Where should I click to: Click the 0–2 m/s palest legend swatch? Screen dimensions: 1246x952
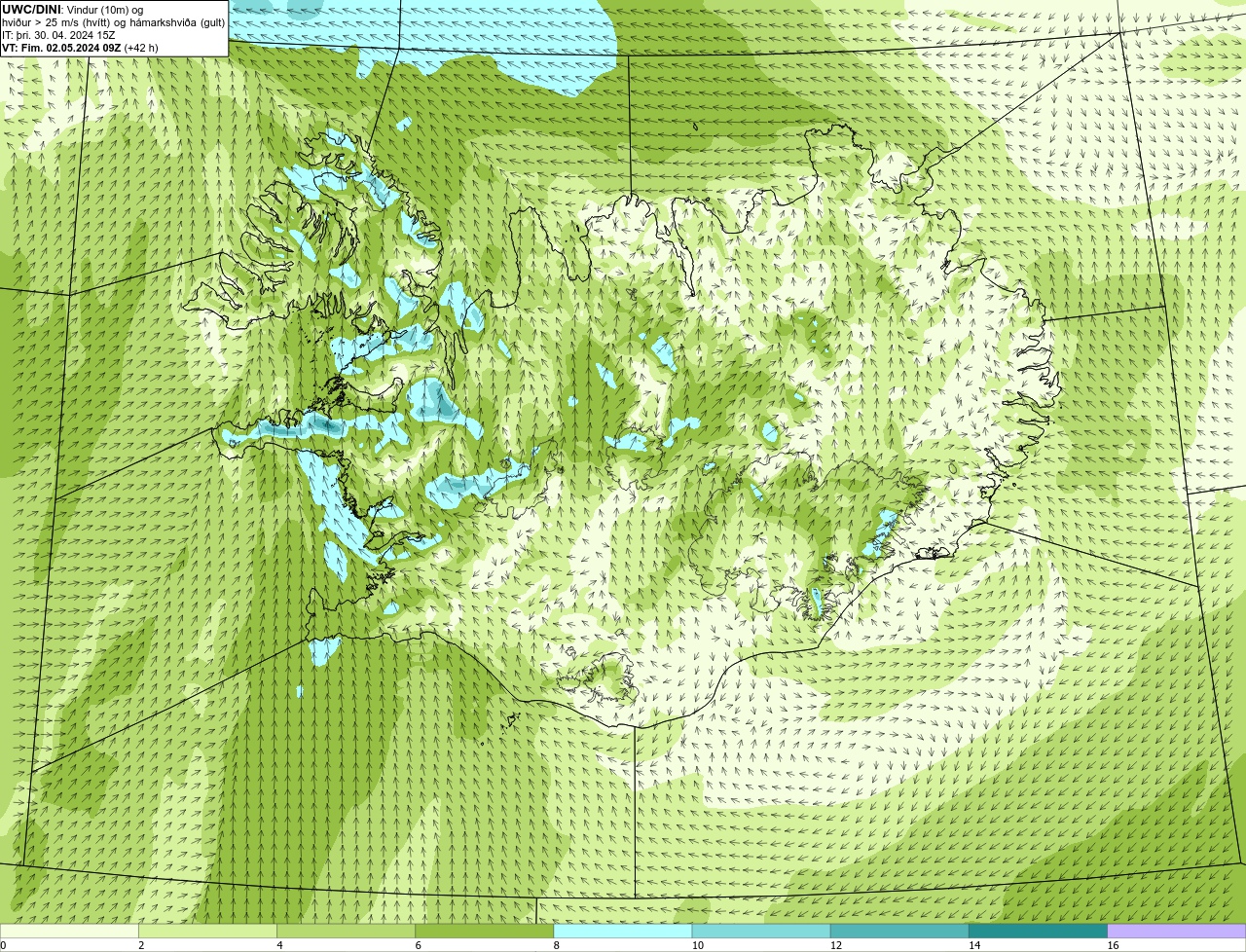click(x=69, y=931)
